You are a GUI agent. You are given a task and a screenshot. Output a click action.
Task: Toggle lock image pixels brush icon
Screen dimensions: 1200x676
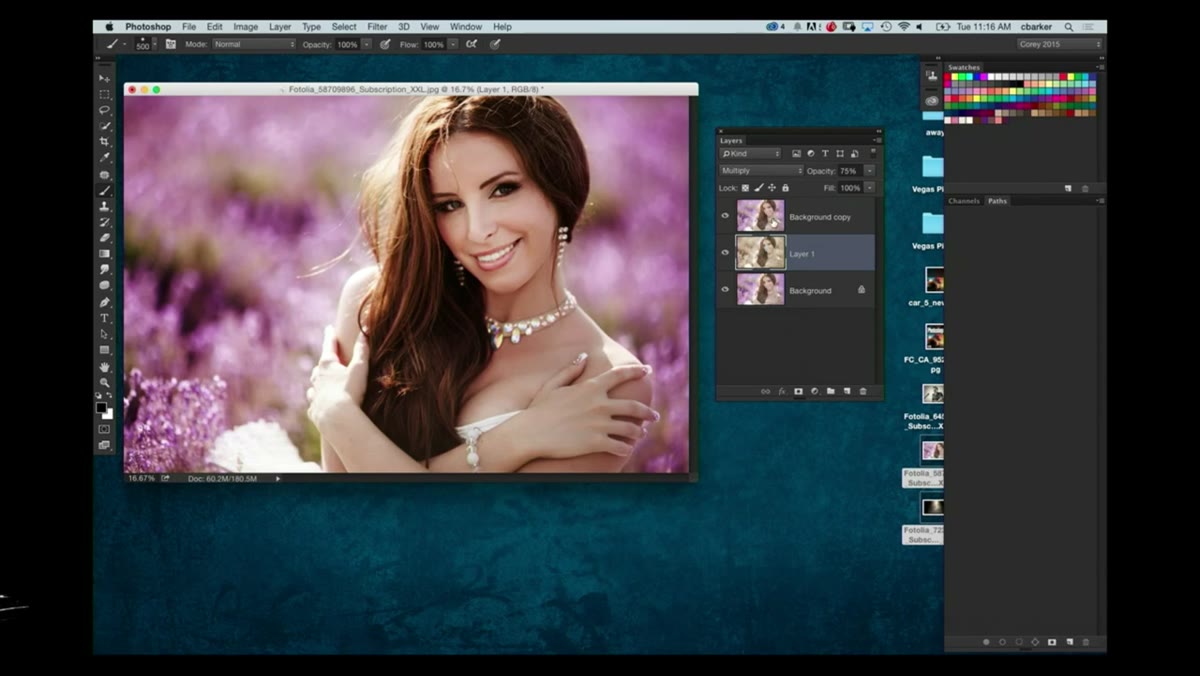tap(759, 188)
